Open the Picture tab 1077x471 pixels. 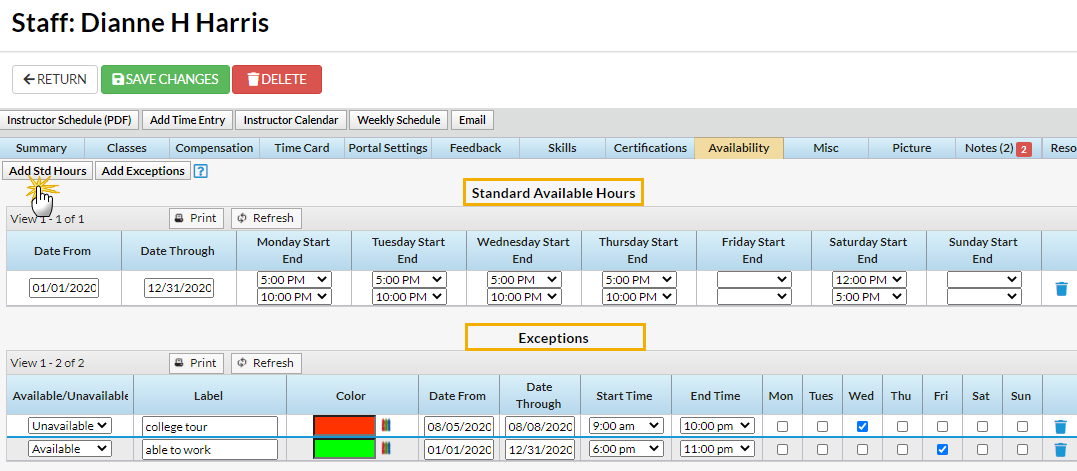[x=911, y=148]
